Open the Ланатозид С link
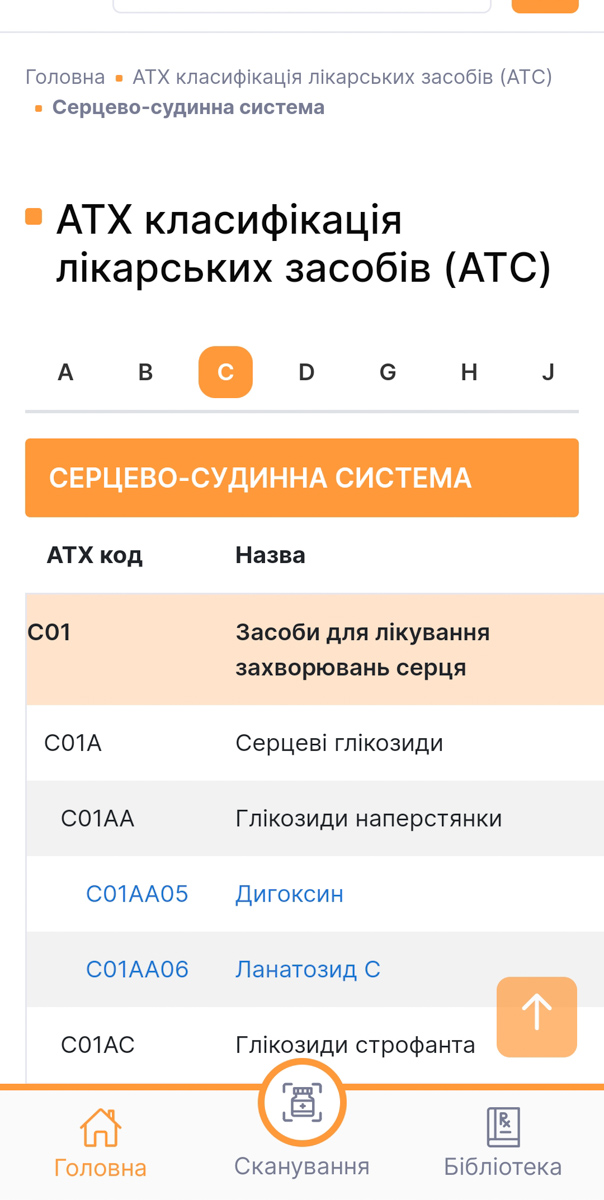 (308, 969)
